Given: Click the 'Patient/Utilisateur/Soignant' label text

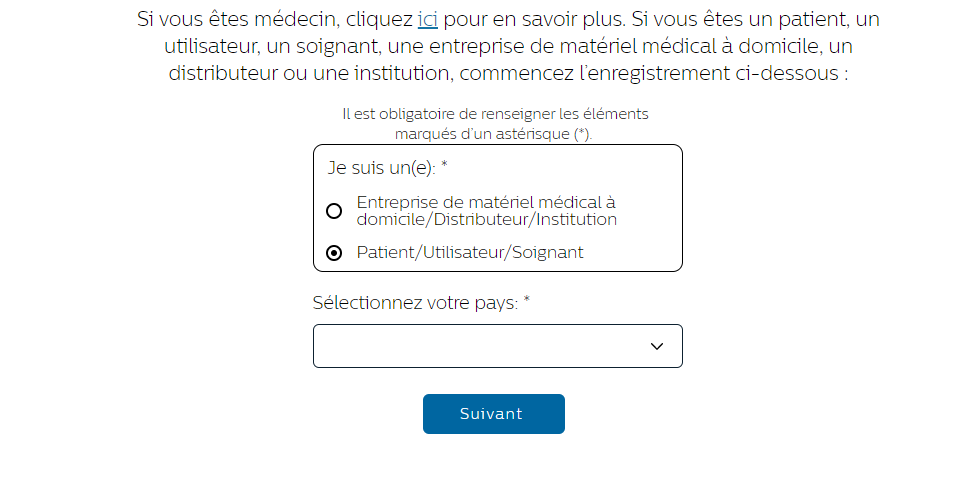Looking at the screenshot, I should (470, 253).
